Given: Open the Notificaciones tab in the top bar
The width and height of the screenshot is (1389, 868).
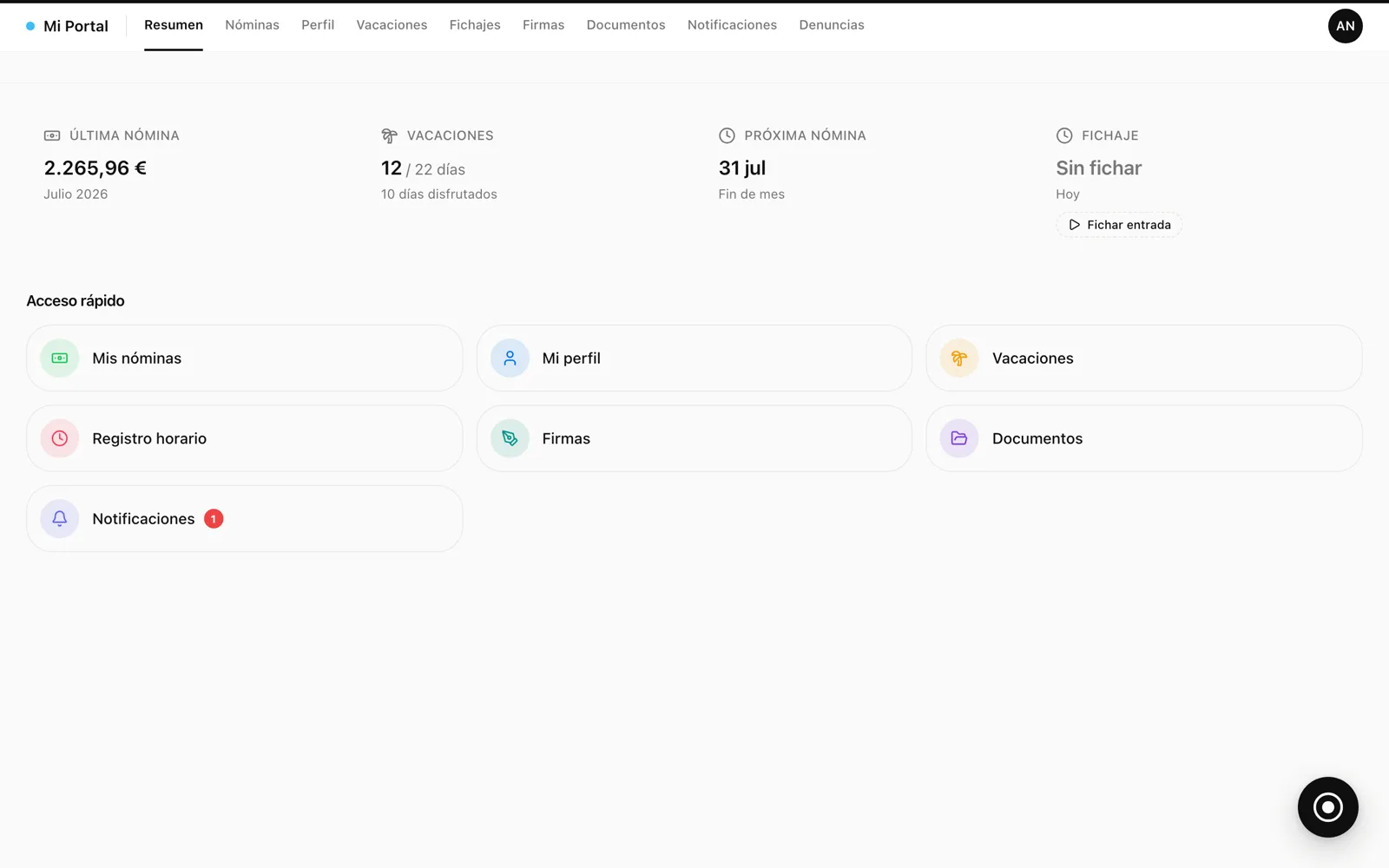Looking at the screenshot, I should point(732,25).
